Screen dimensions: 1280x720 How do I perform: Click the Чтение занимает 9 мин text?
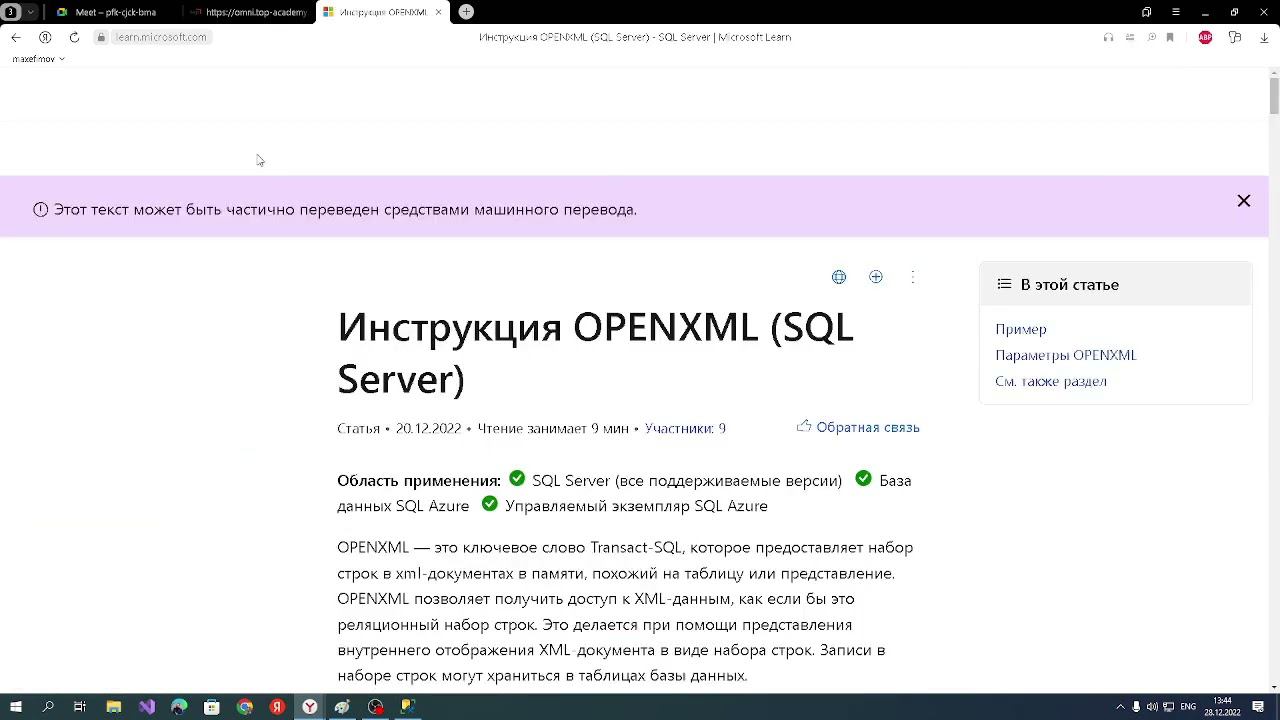pos(553,428)
